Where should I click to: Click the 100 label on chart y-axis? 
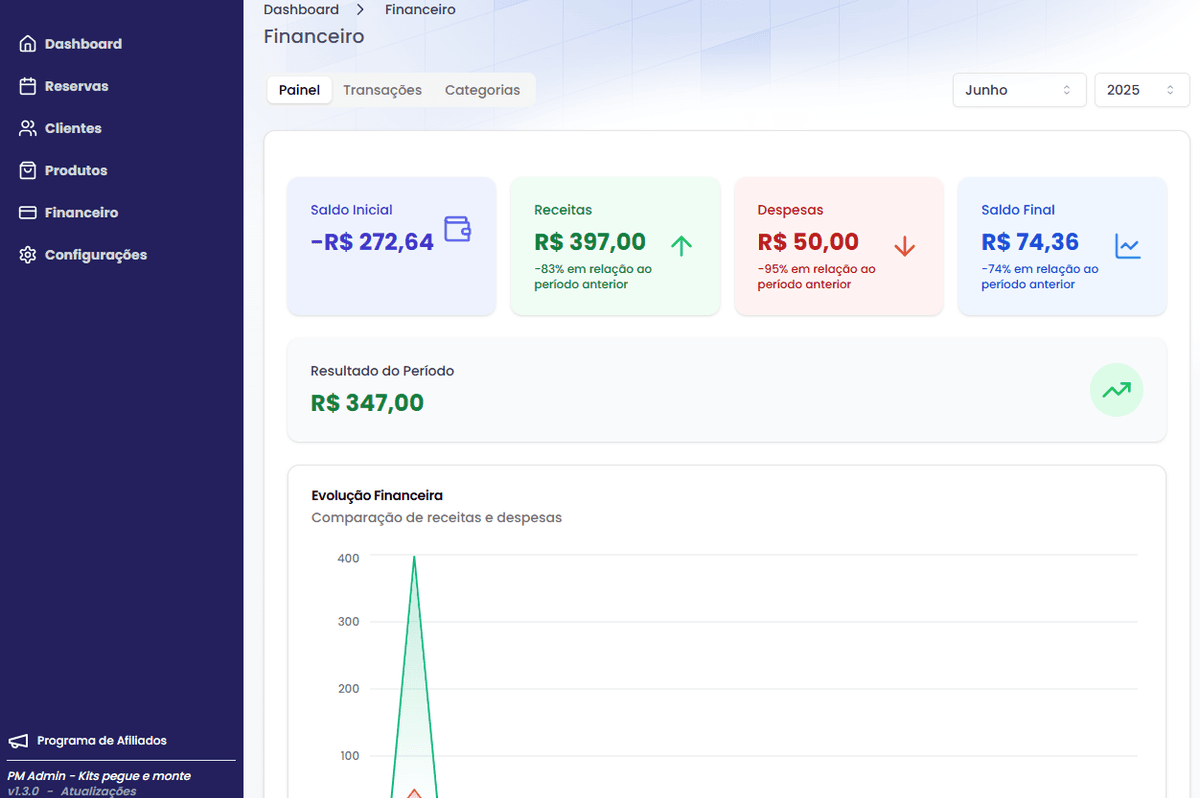pos(349,756)
